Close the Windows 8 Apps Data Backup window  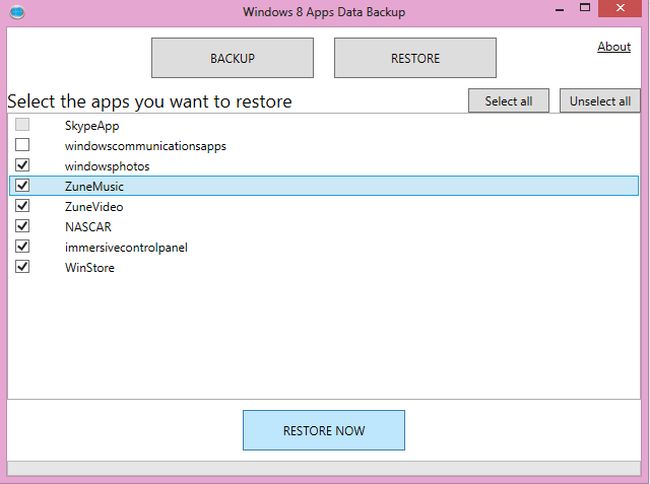point(620,8)
